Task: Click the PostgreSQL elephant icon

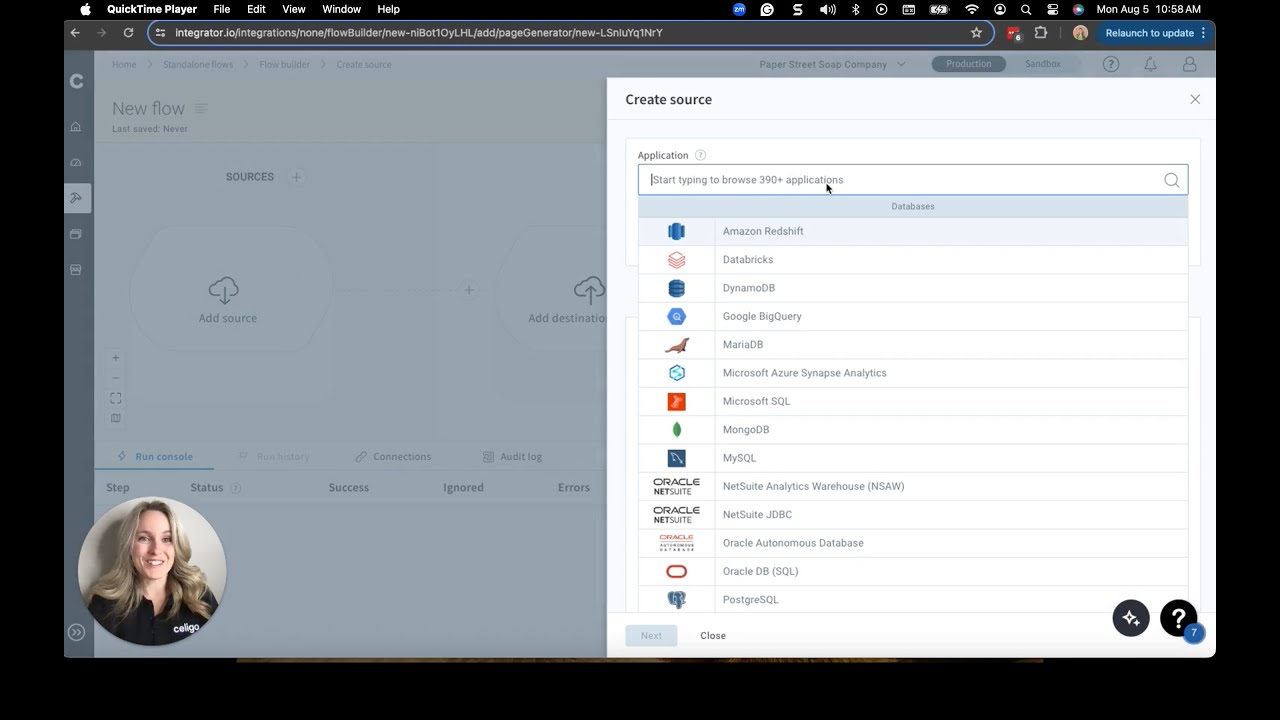Action: tap(676, 600)
